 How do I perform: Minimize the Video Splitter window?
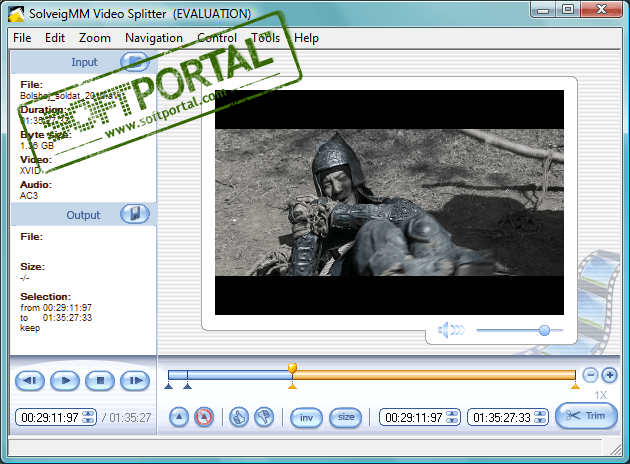click(543, 10)
